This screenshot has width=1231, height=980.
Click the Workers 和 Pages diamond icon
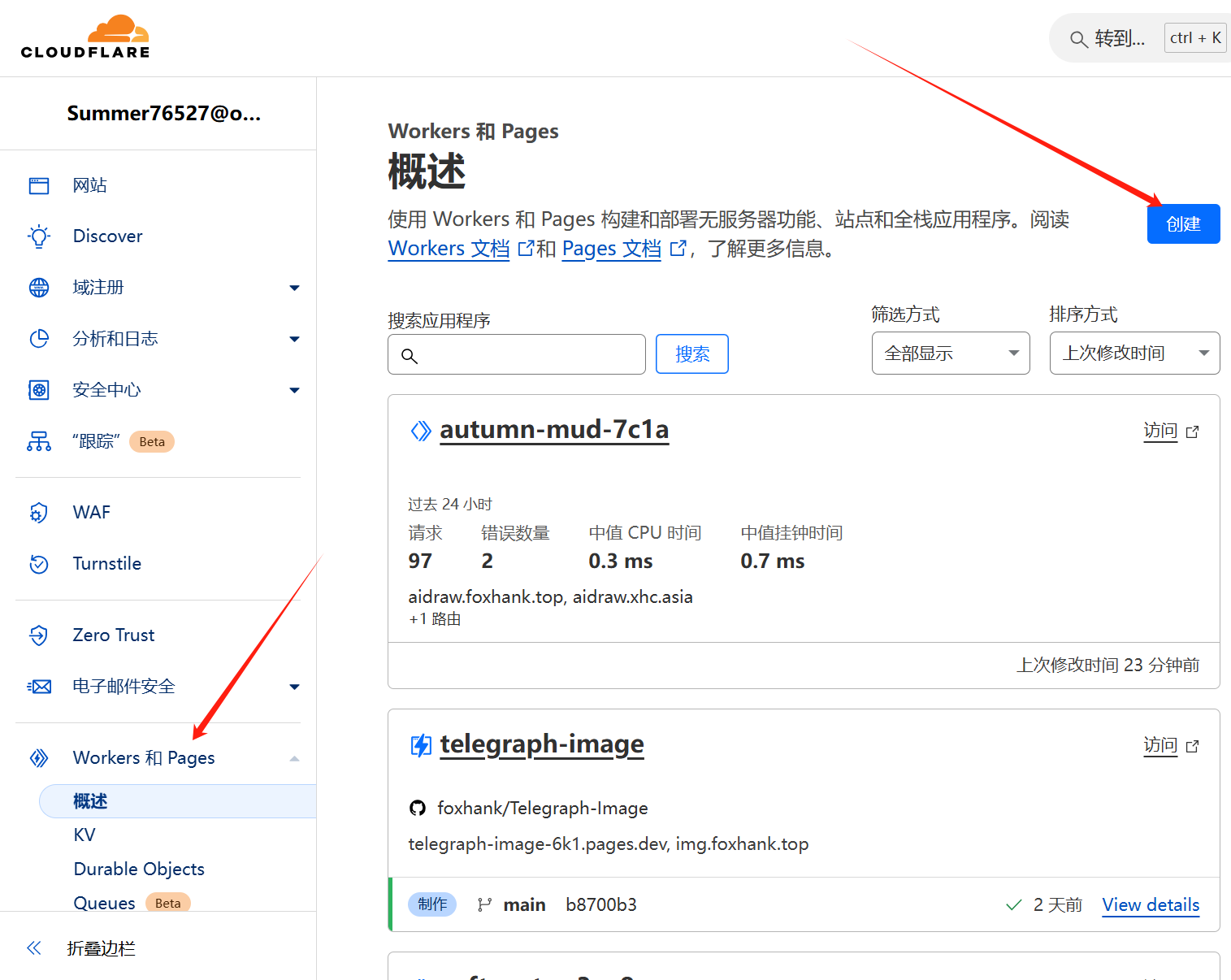tap(39, 758)
